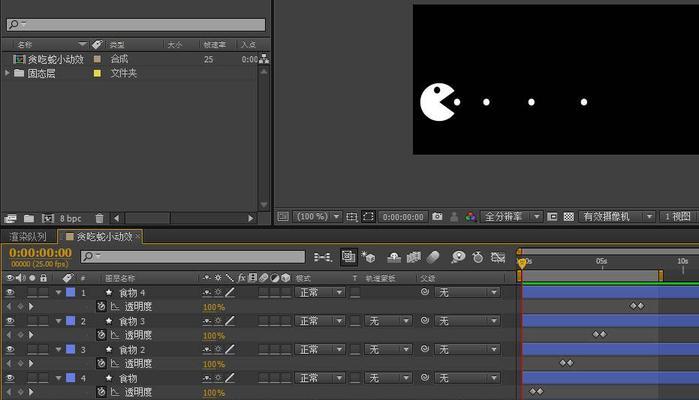Switch to the 贪吃蛇小动效 timeline tab
This screenshot has width=699, height=400.
[104, 236]
